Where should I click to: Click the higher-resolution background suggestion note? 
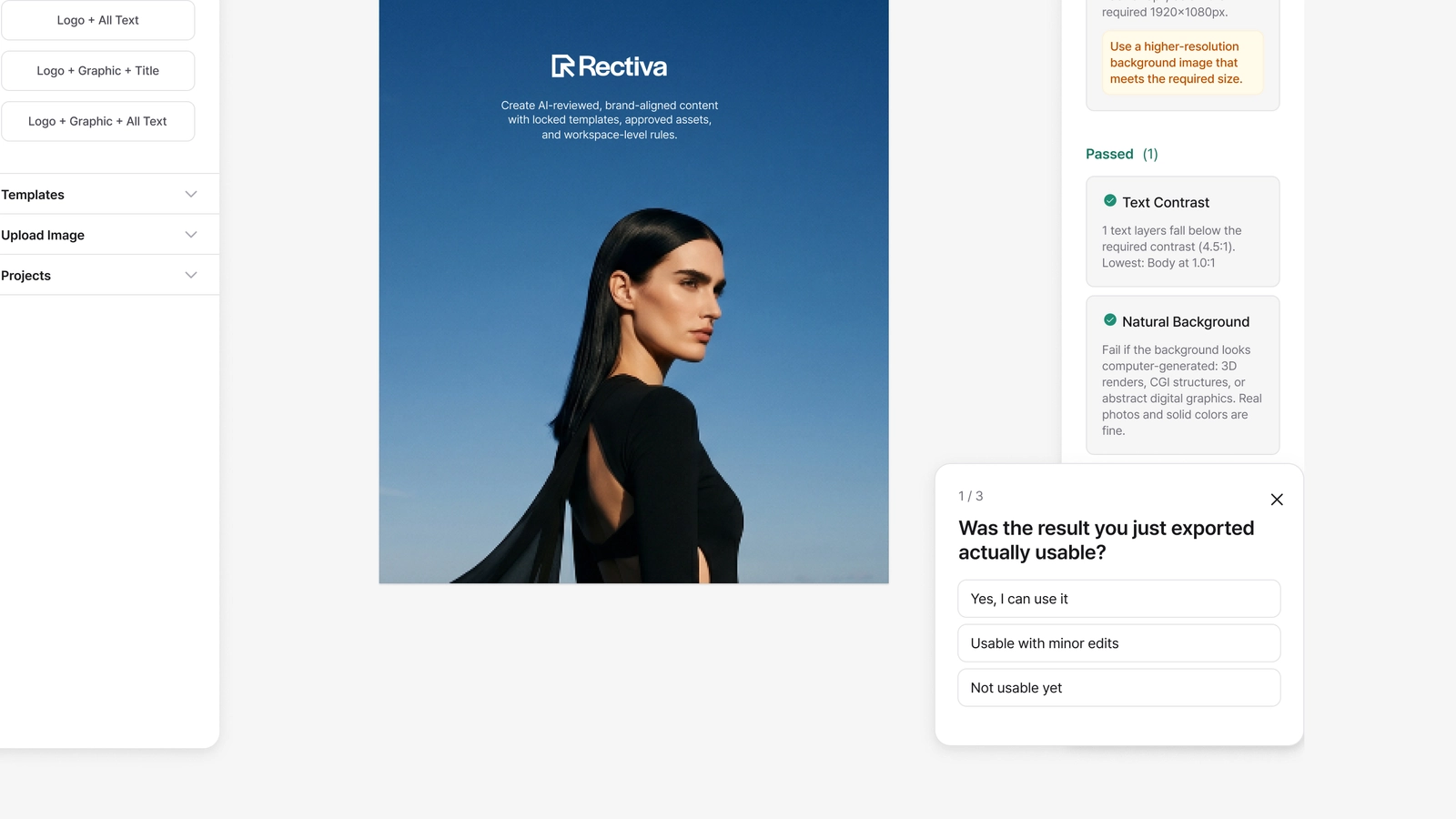(x=1183, y=63)
